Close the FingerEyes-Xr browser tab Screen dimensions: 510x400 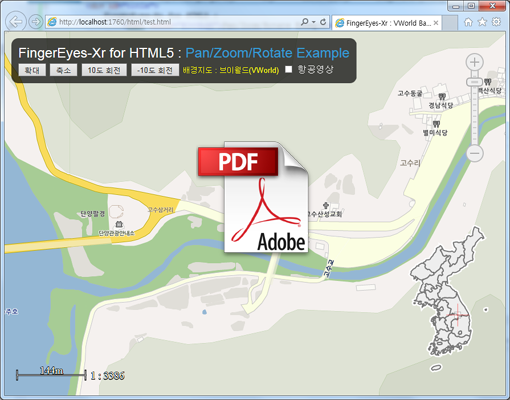coord(436,23)
